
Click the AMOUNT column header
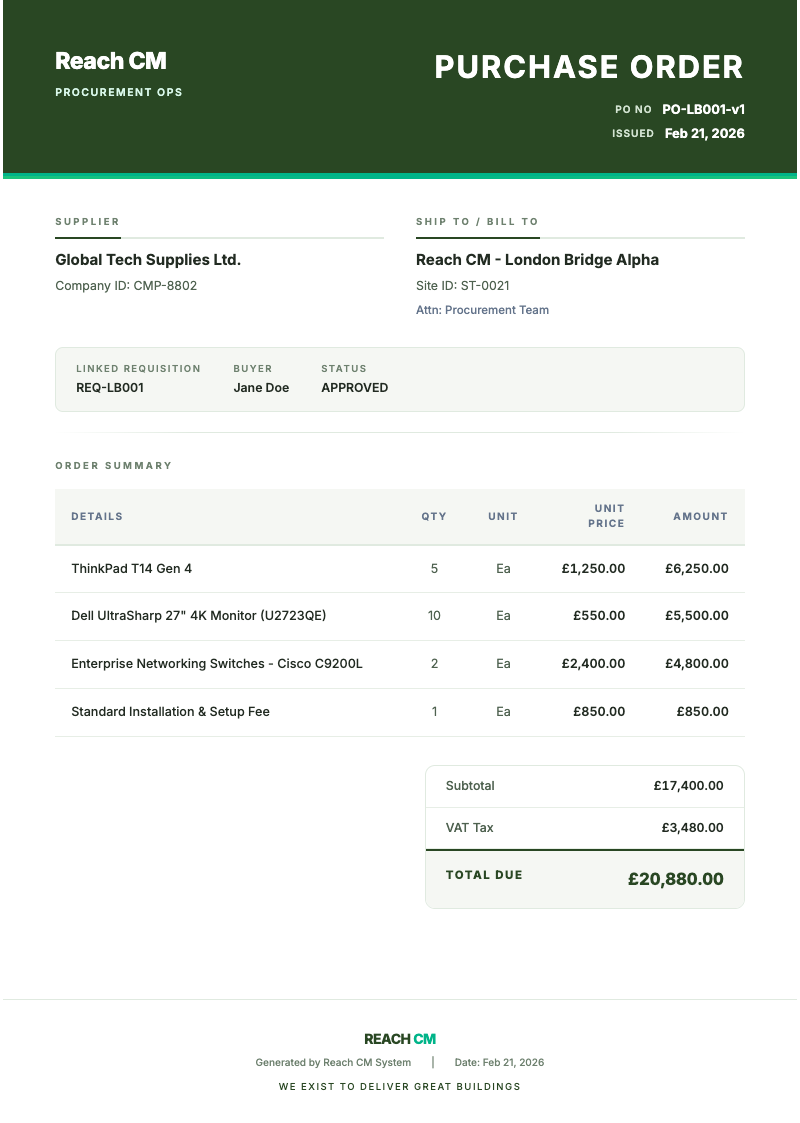point(700,516)
